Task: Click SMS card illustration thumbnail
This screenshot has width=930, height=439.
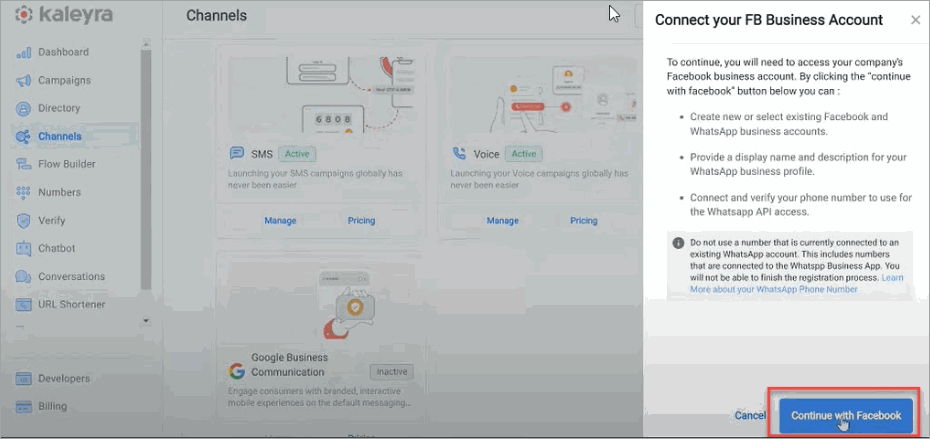Action: (321, 94)
